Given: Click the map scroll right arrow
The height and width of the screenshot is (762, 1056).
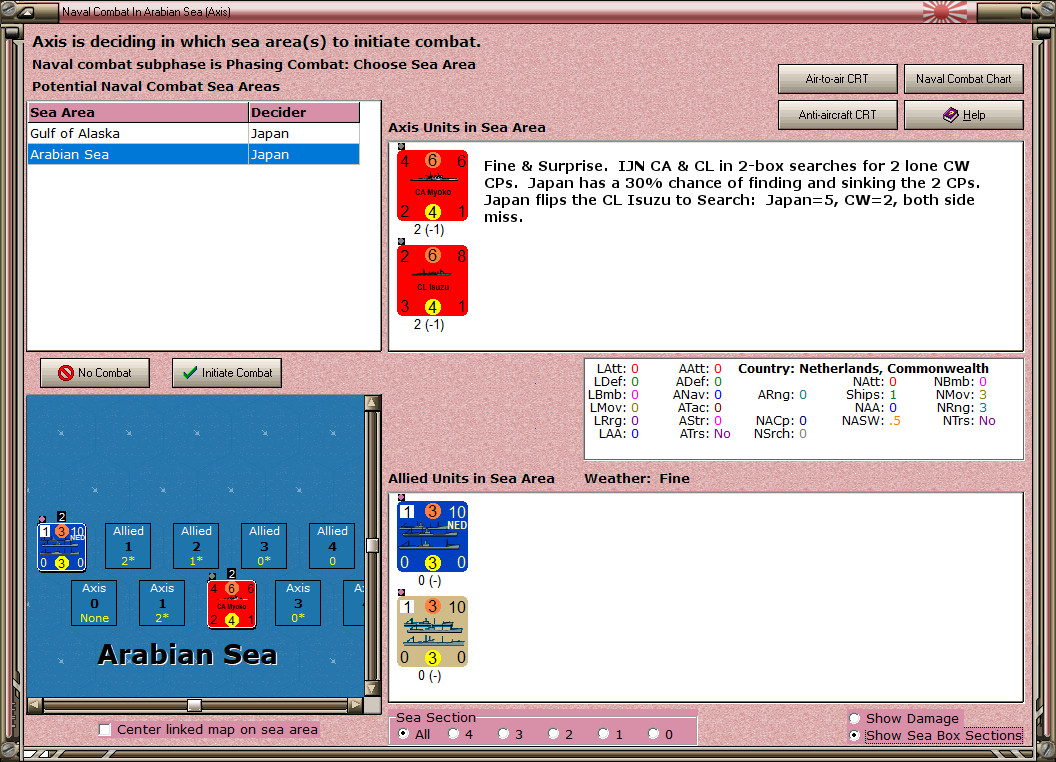Looking at the screenshot, I should tap(355, 705).
